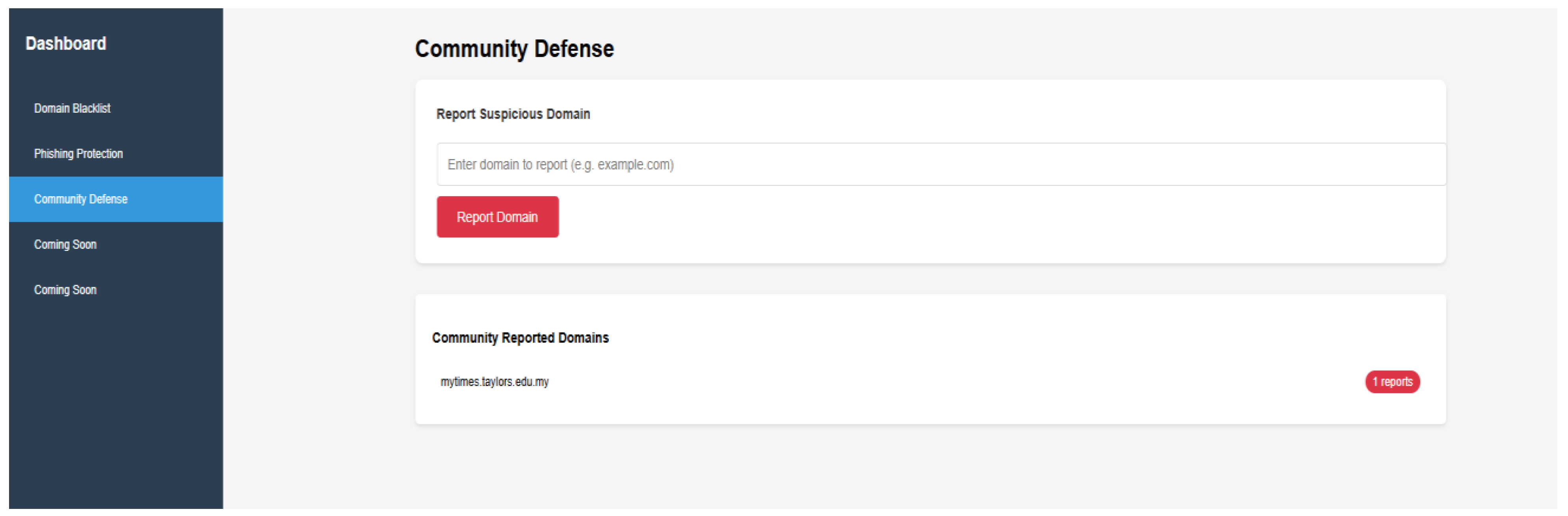Click empty space beside the Report Domain button
1568x516 pixels.
pyautogui.click(x=913, y=218)
